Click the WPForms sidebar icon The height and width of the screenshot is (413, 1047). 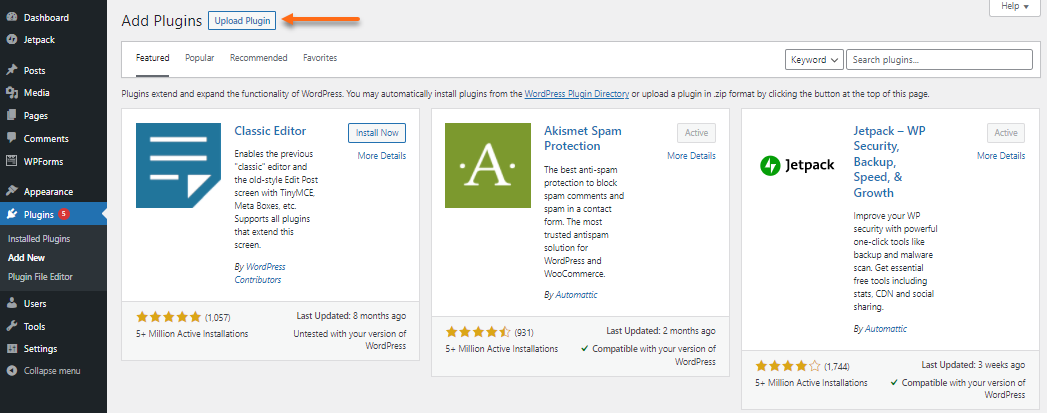coord(11,161)
